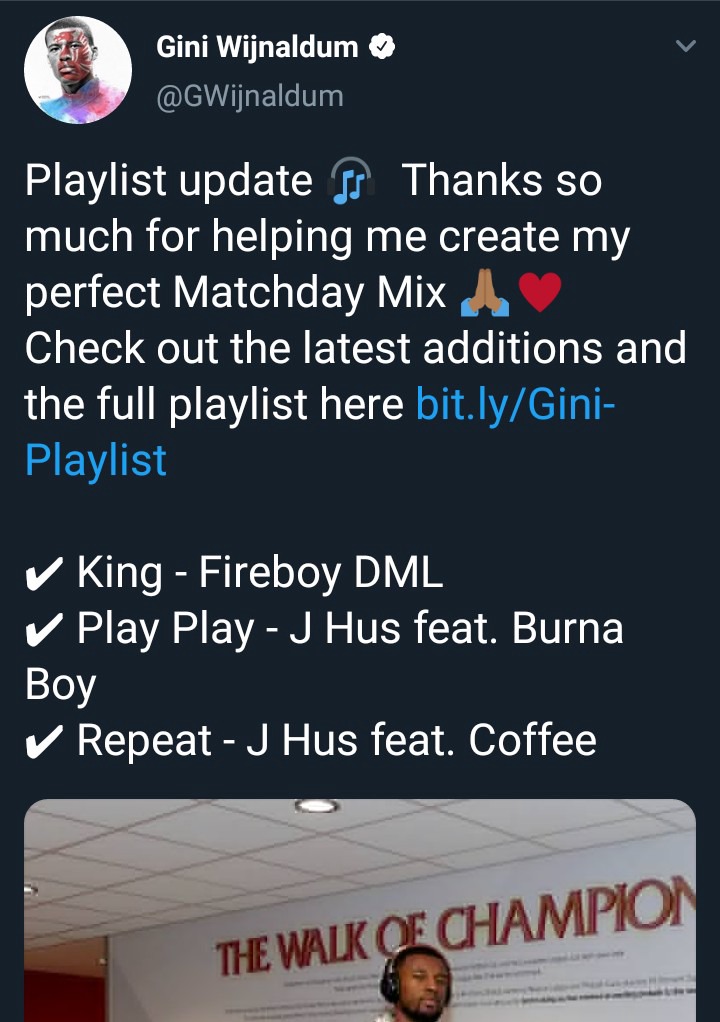Screen dimensions: 720x1022
Task: Tap the 'perfect Matchday Mix' text
Action: click(x=235, y=293)
